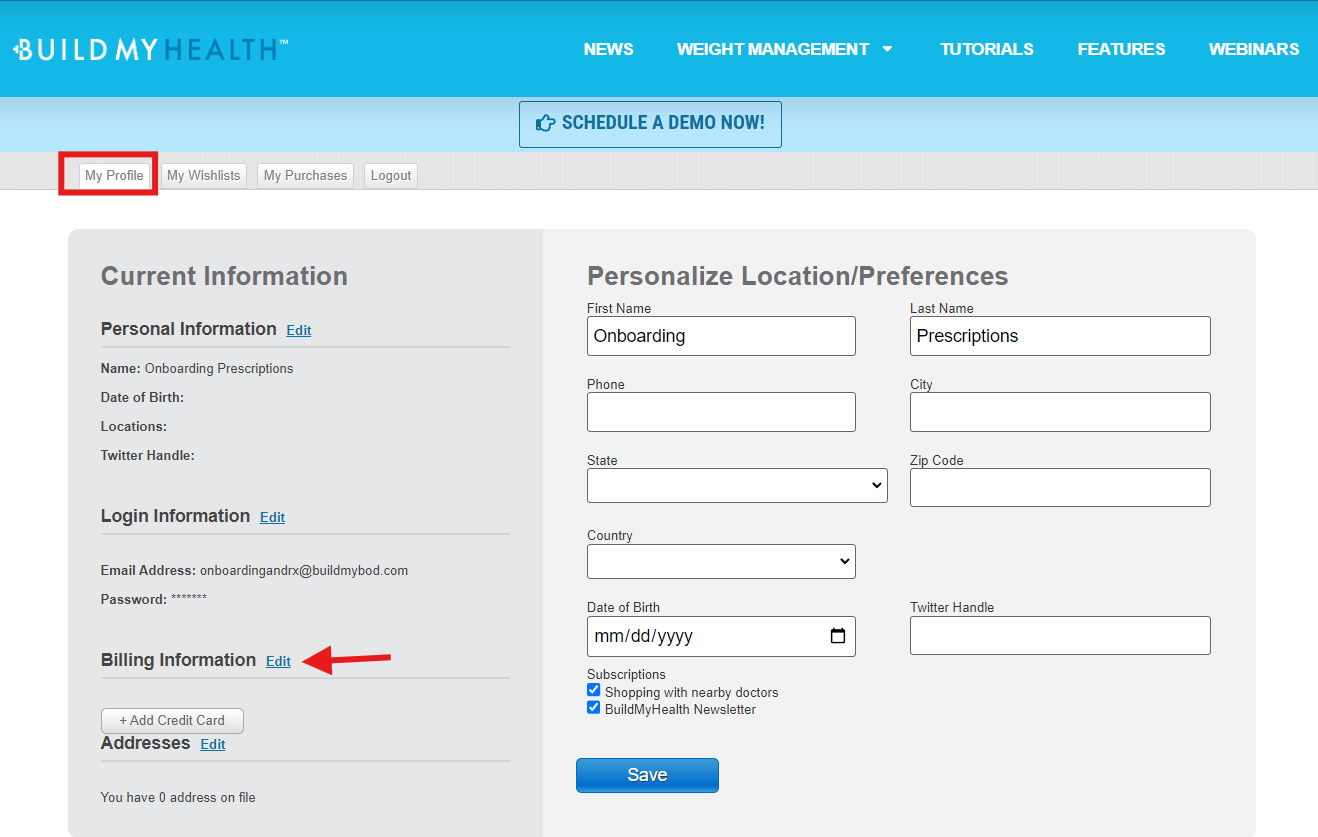
Task: Click 'You have 0 address on file' text
Action: 178,797
